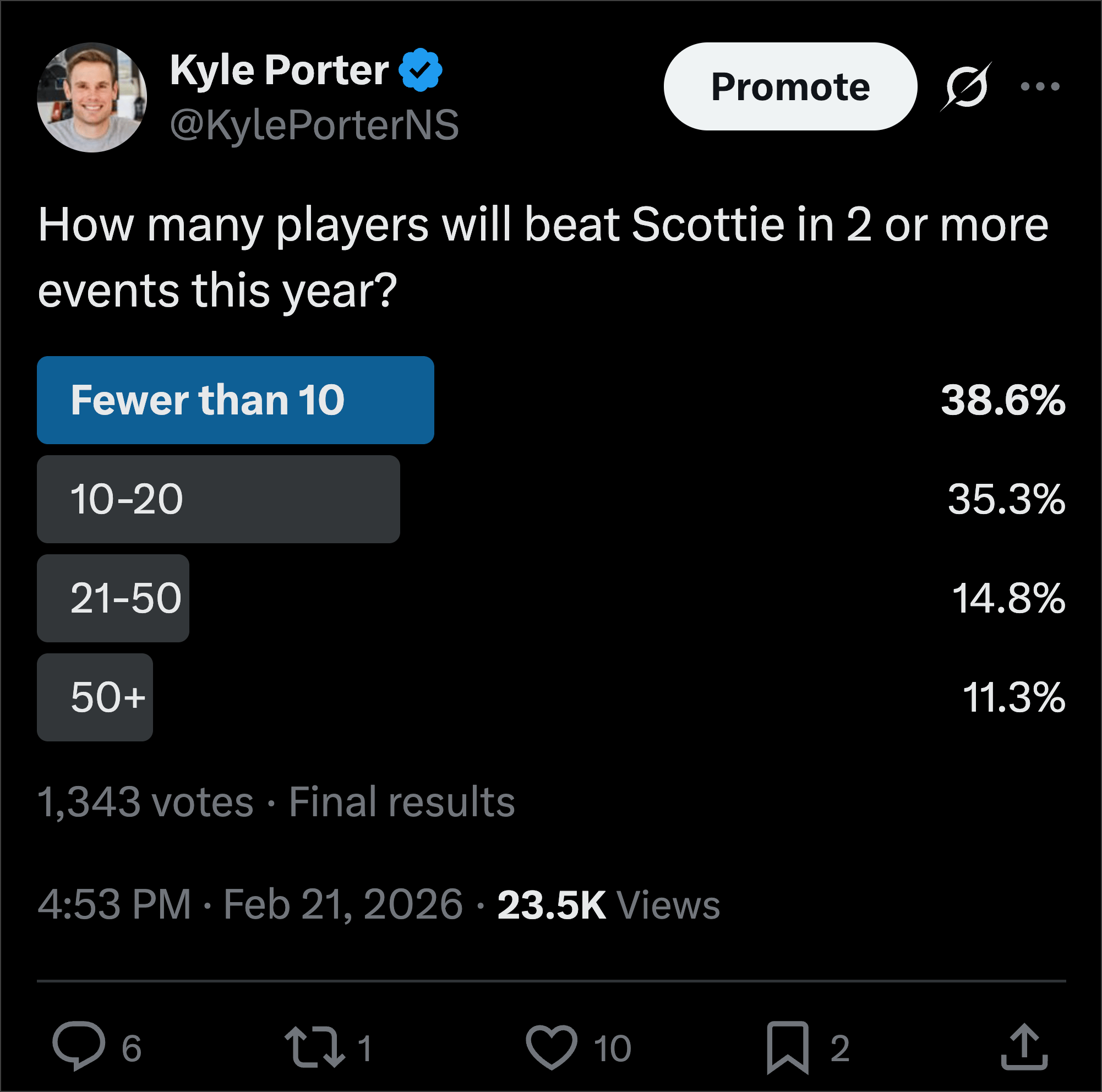Open the Grok slash-circle icon
1102x1092 pixels.
point(965,86)
